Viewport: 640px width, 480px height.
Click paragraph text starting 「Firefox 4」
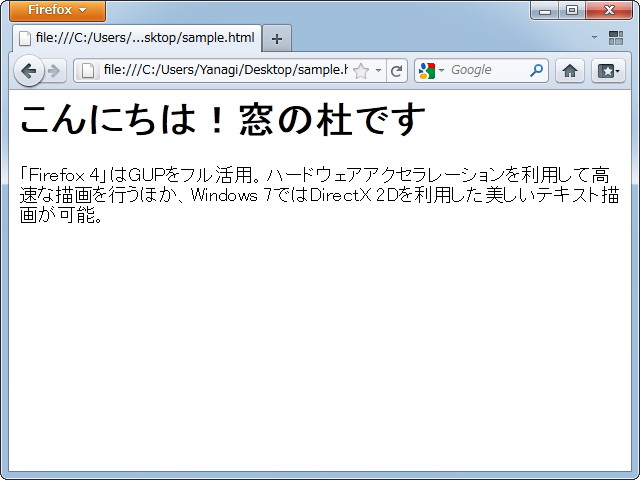click(x=319, y=195)
